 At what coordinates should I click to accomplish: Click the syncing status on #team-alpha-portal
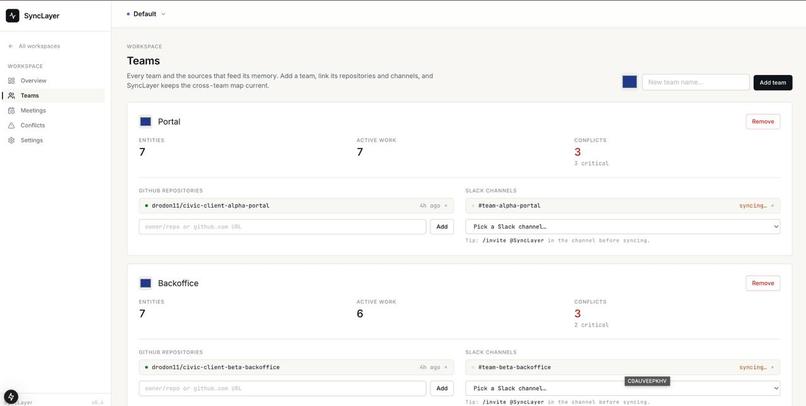click(753, 206)
